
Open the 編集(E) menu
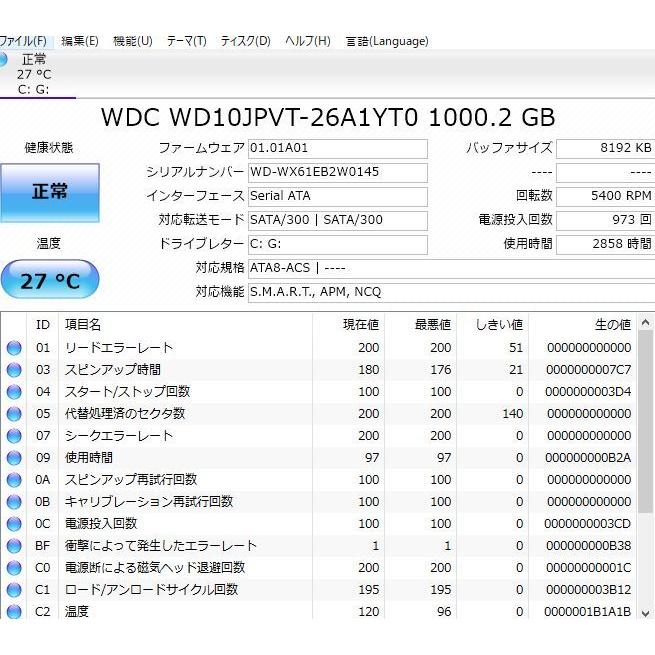80,41
